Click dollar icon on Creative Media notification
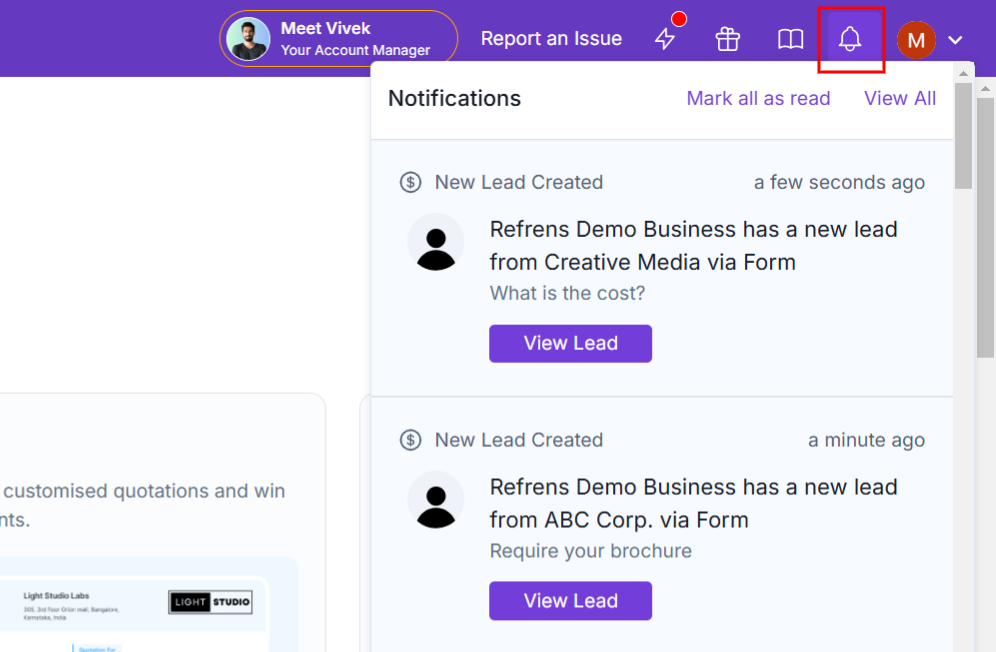 pos(410,182)
